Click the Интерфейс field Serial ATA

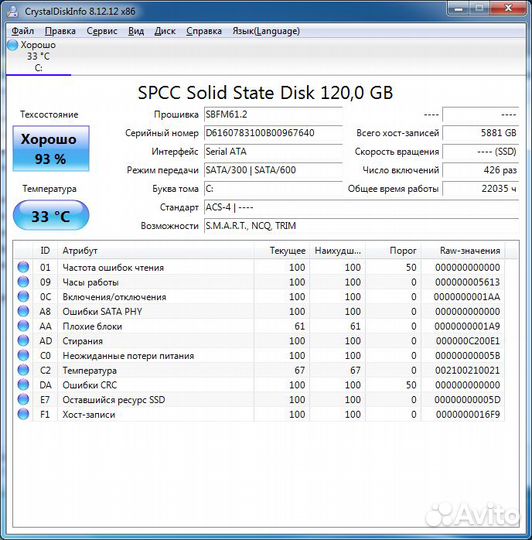pos(273,152)
